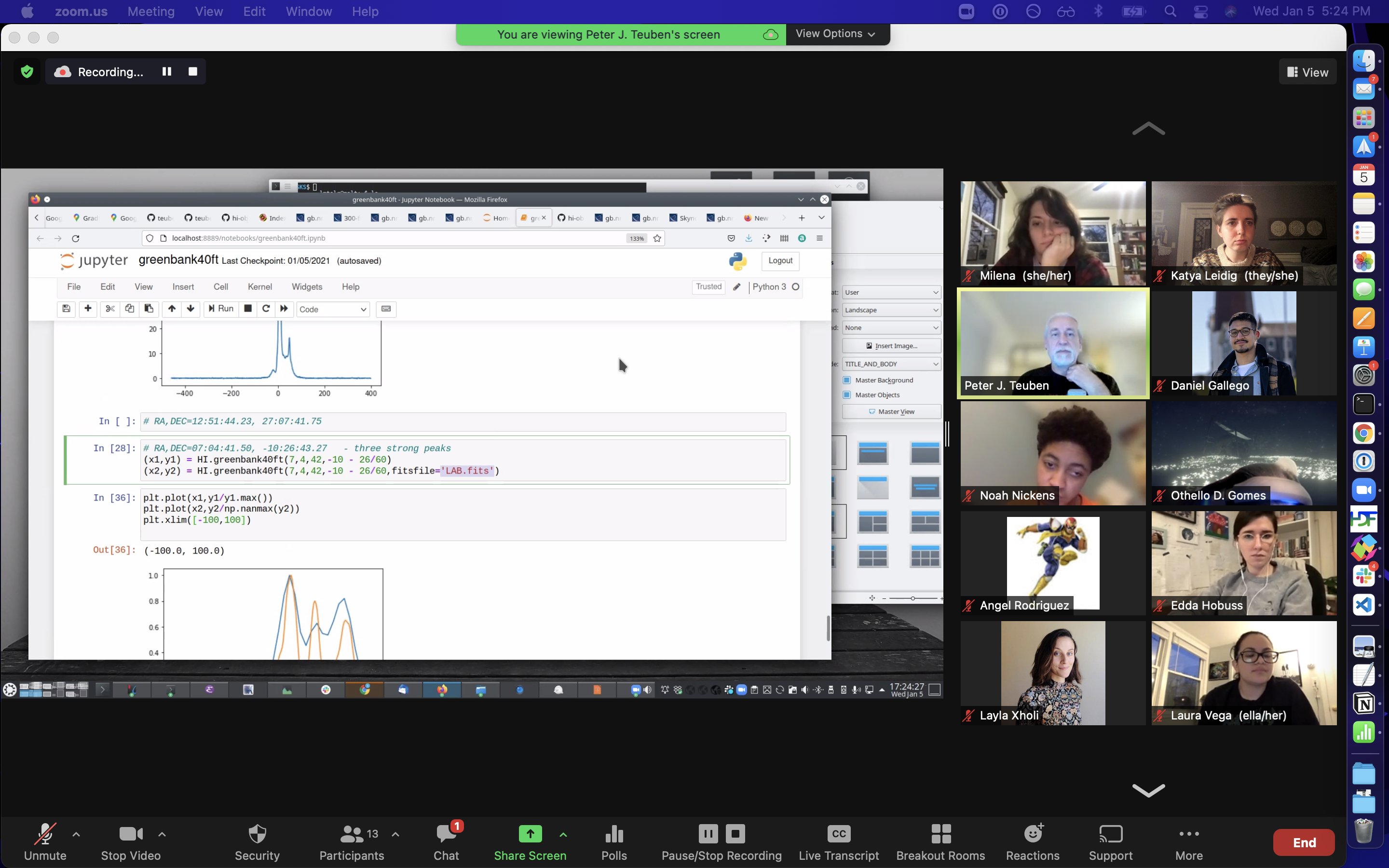Click the red End meeting button
Screen dimensions: 1389x868
(x=1304, y=842)
